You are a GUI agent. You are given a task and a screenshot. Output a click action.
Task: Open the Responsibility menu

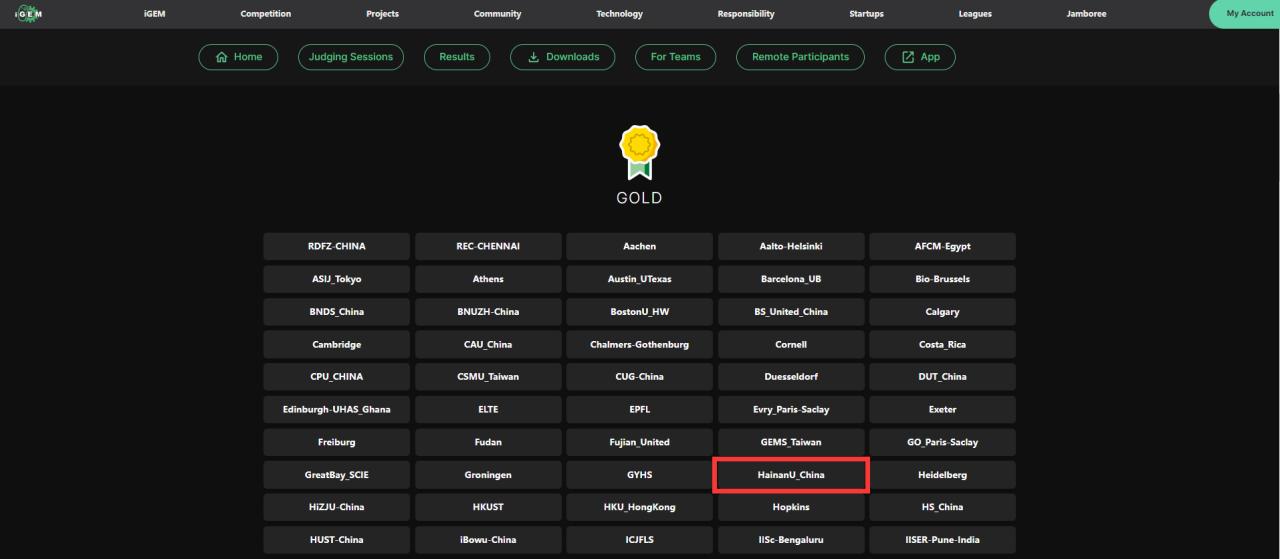click(746, 14)
